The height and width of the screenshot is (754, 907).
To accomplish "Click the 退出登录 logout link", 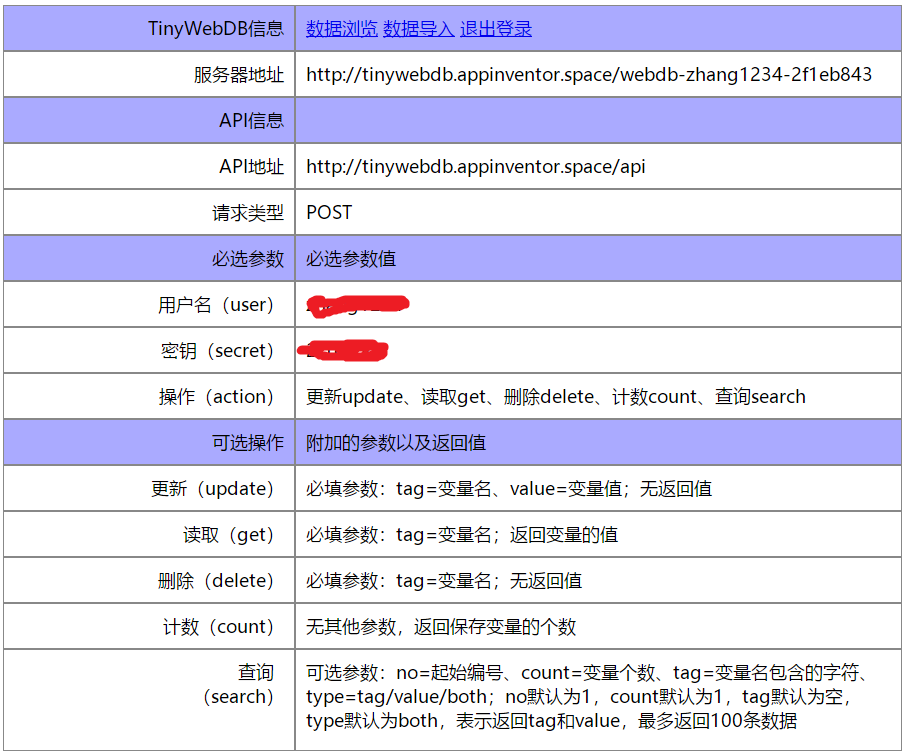I will pyautogui.click(x=496, y=28).
